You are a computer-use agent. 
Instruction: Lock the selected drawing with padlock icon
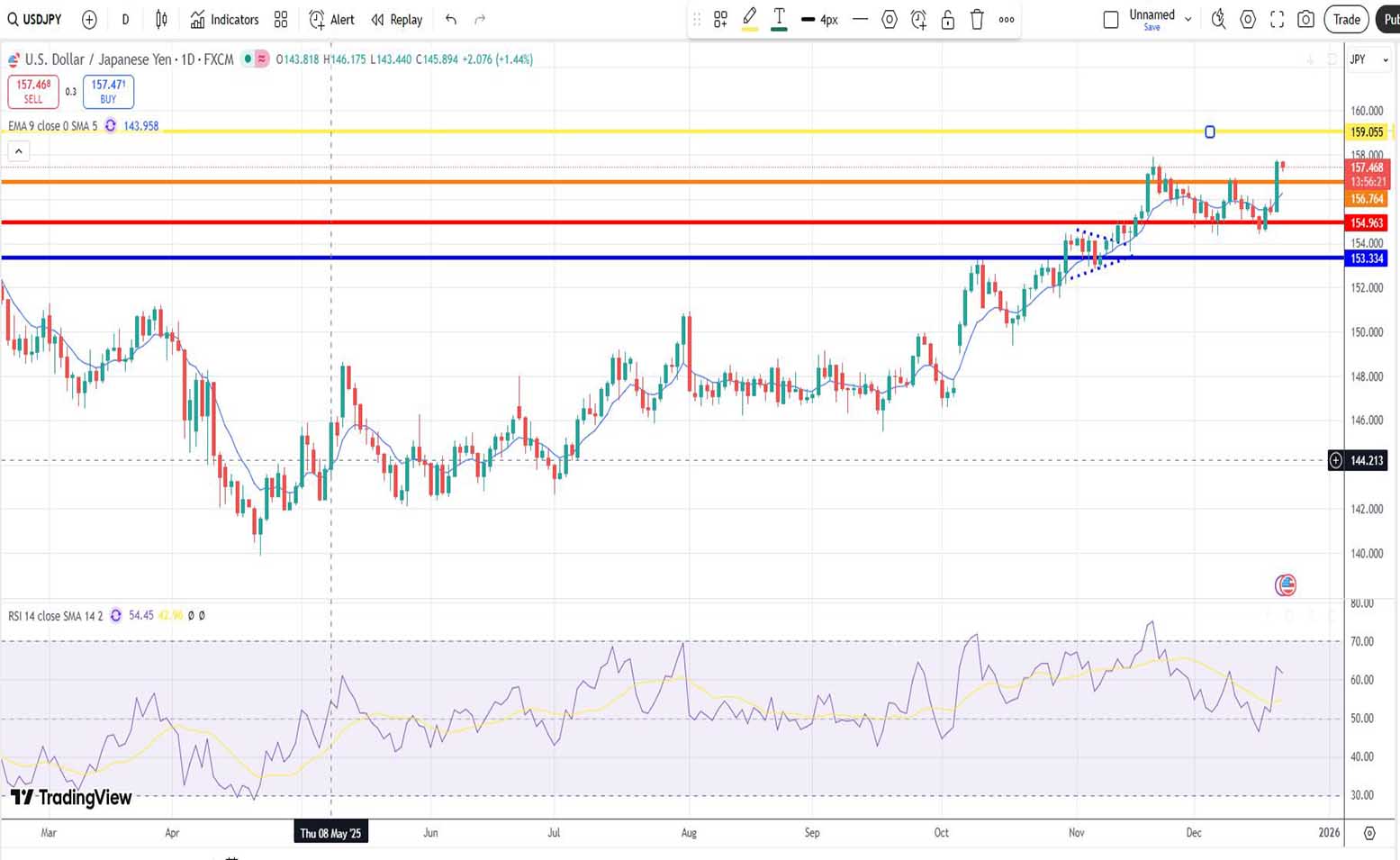click(947, 19)
